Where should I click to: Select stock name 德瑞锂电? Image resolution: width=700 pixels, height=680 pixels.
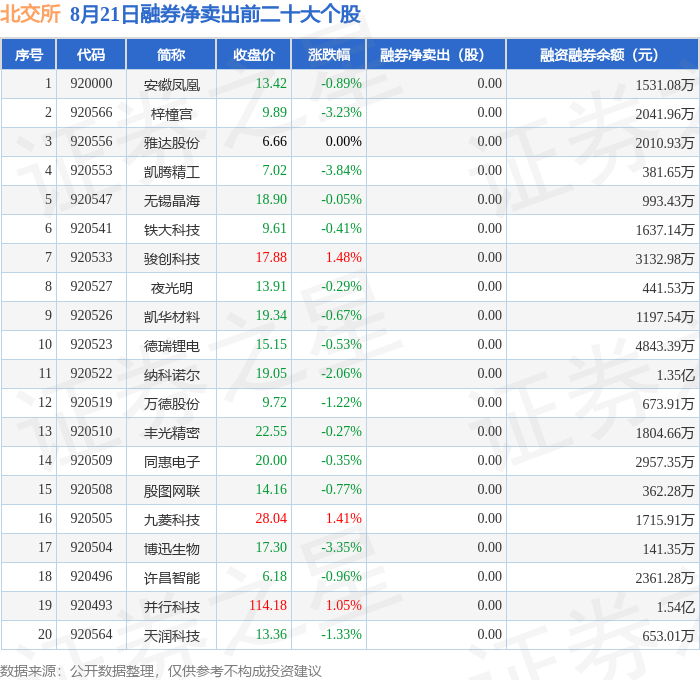tap(172, 346)
